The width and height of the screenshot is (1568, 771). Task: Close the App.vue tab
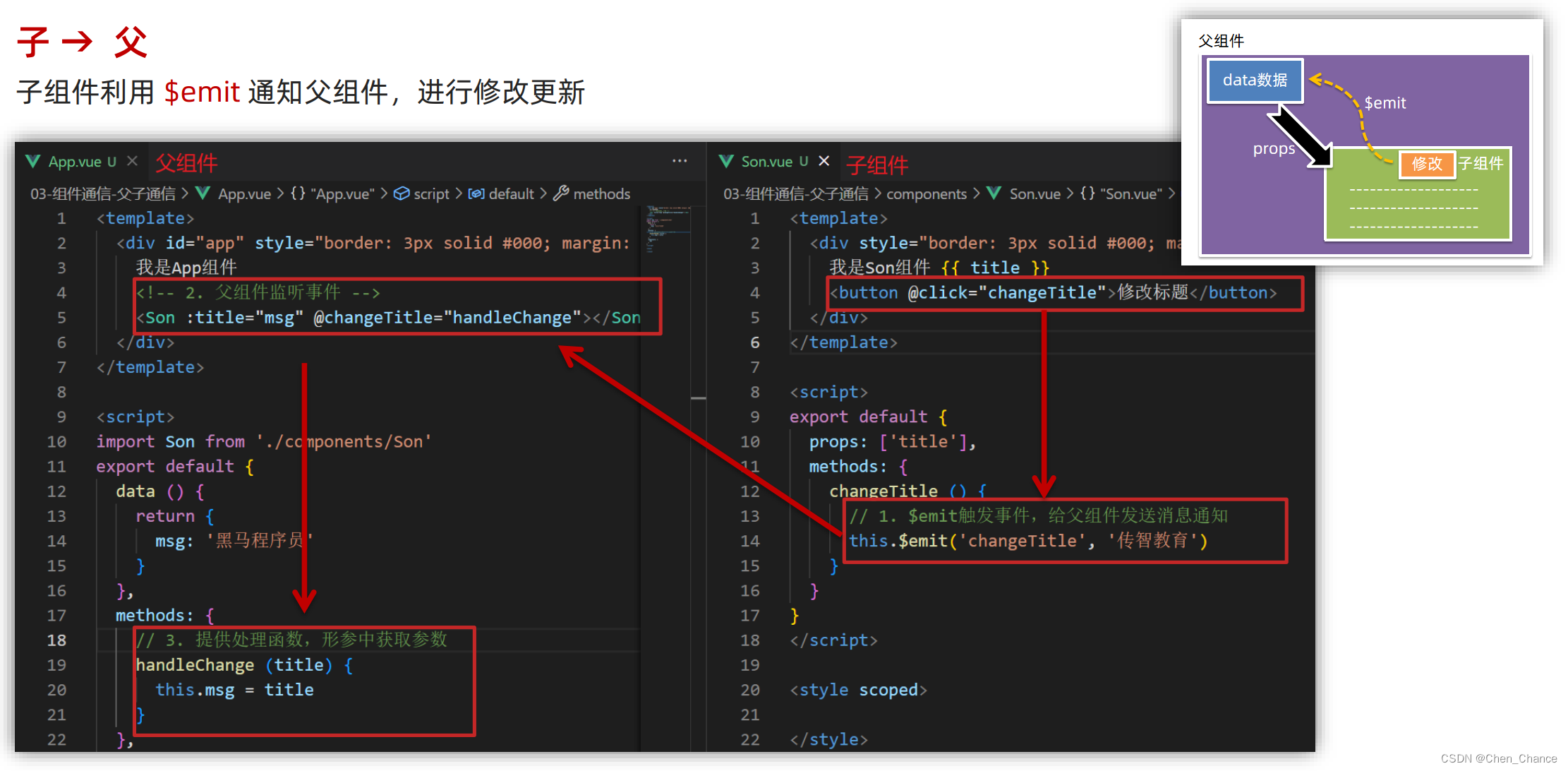pyautogui.click(x=132, y=162)
